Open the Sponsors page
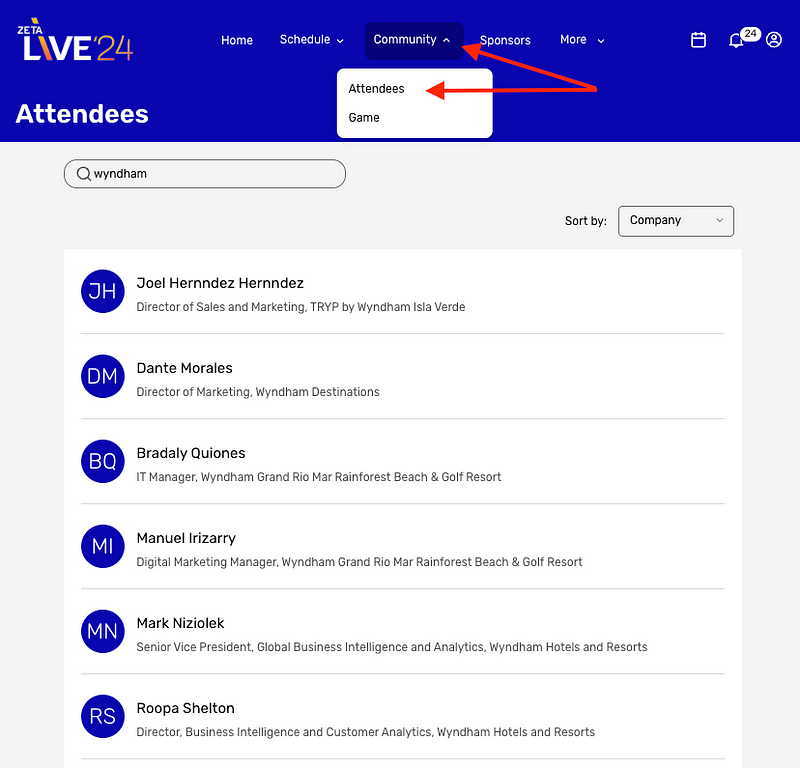Screen dimensions: 800x768 click(505, 40)
